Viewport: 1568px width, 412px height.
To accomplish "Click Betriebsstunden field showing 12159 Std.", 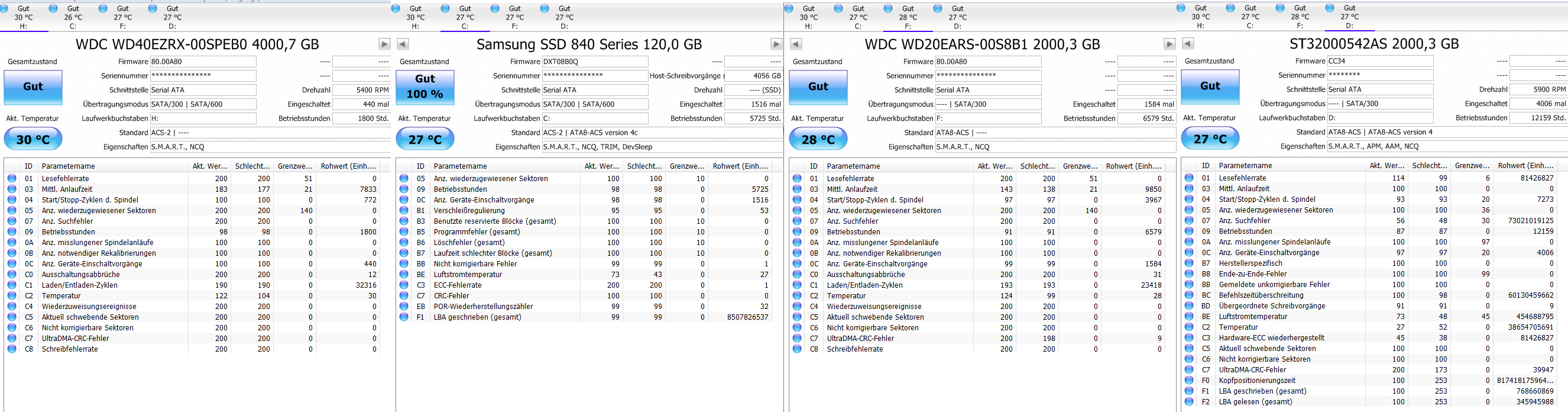I will [x=1538, y=118].
